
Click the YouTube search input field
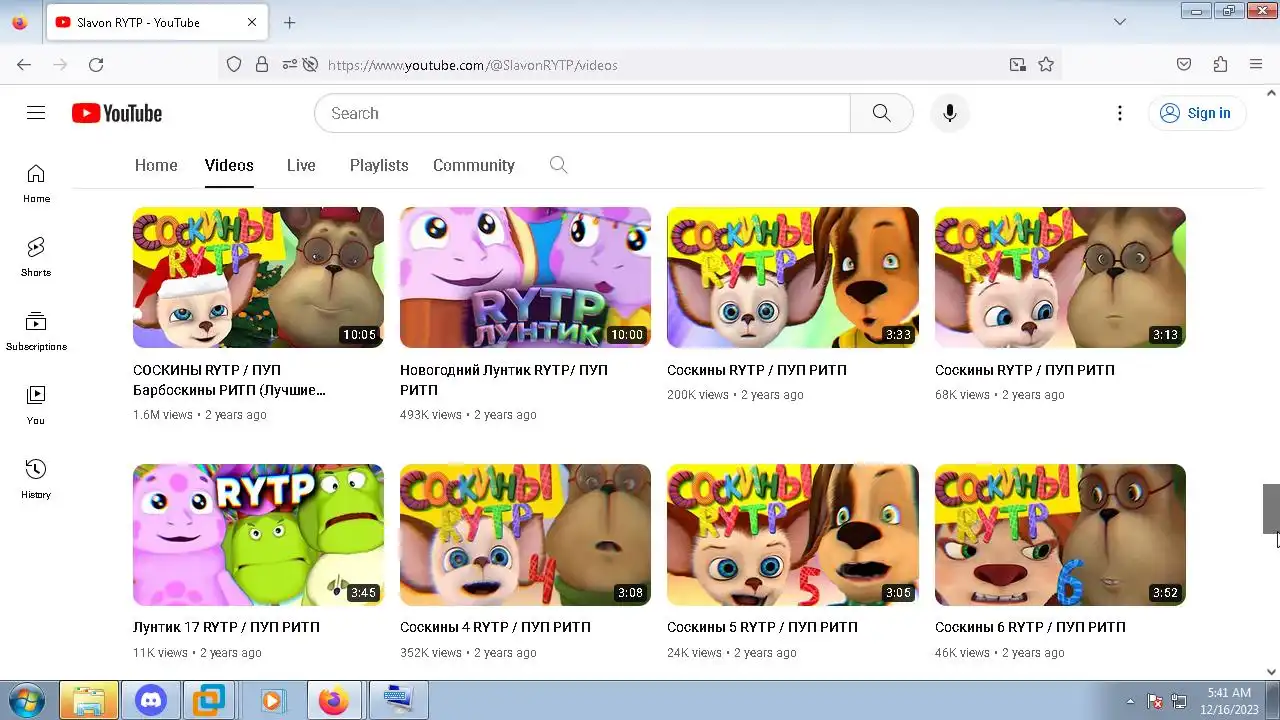coord(582,113)
